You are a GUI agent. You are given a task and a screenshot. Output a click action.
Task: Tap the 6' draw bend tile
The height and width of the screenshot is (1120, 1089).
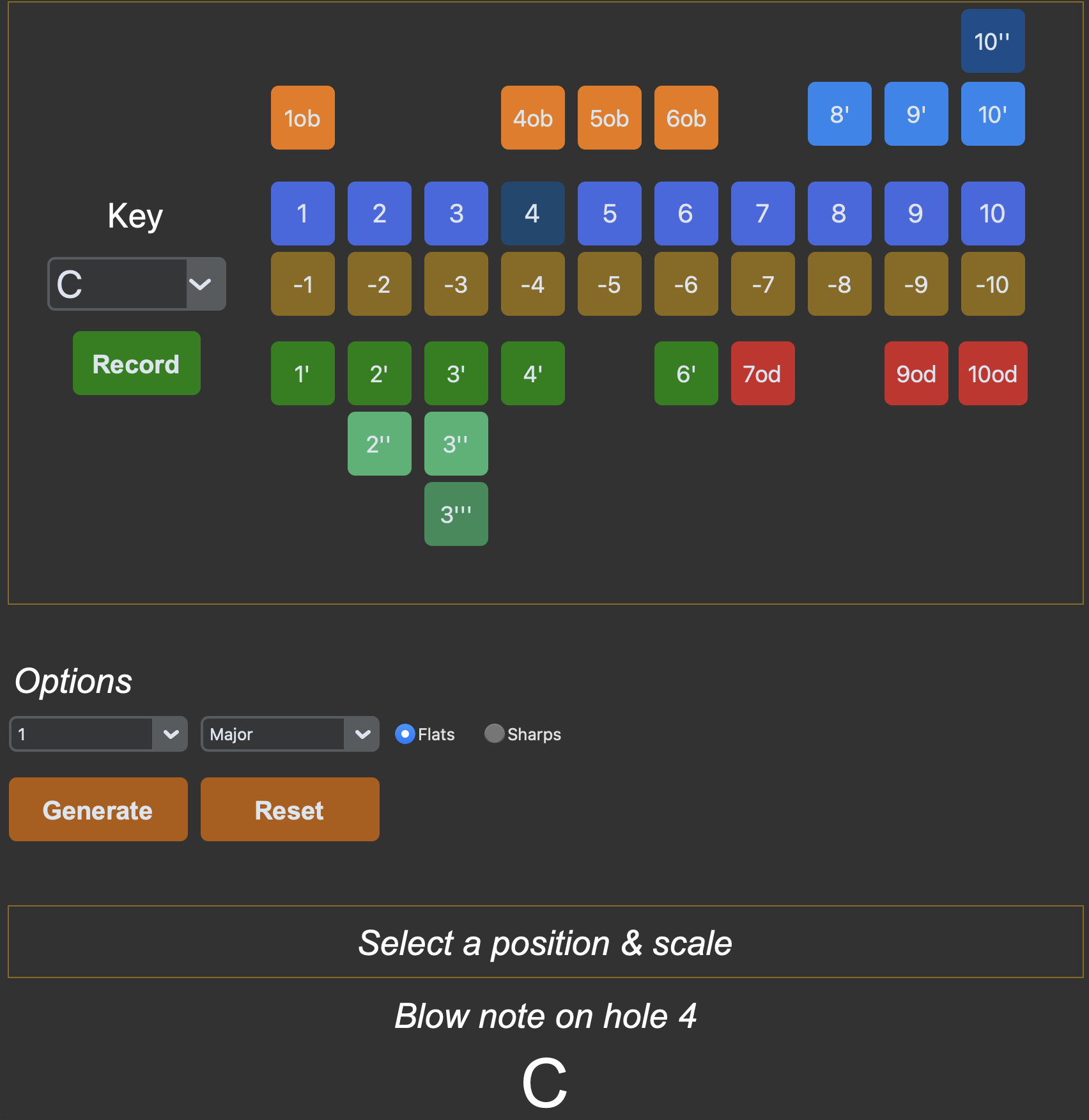686,373
